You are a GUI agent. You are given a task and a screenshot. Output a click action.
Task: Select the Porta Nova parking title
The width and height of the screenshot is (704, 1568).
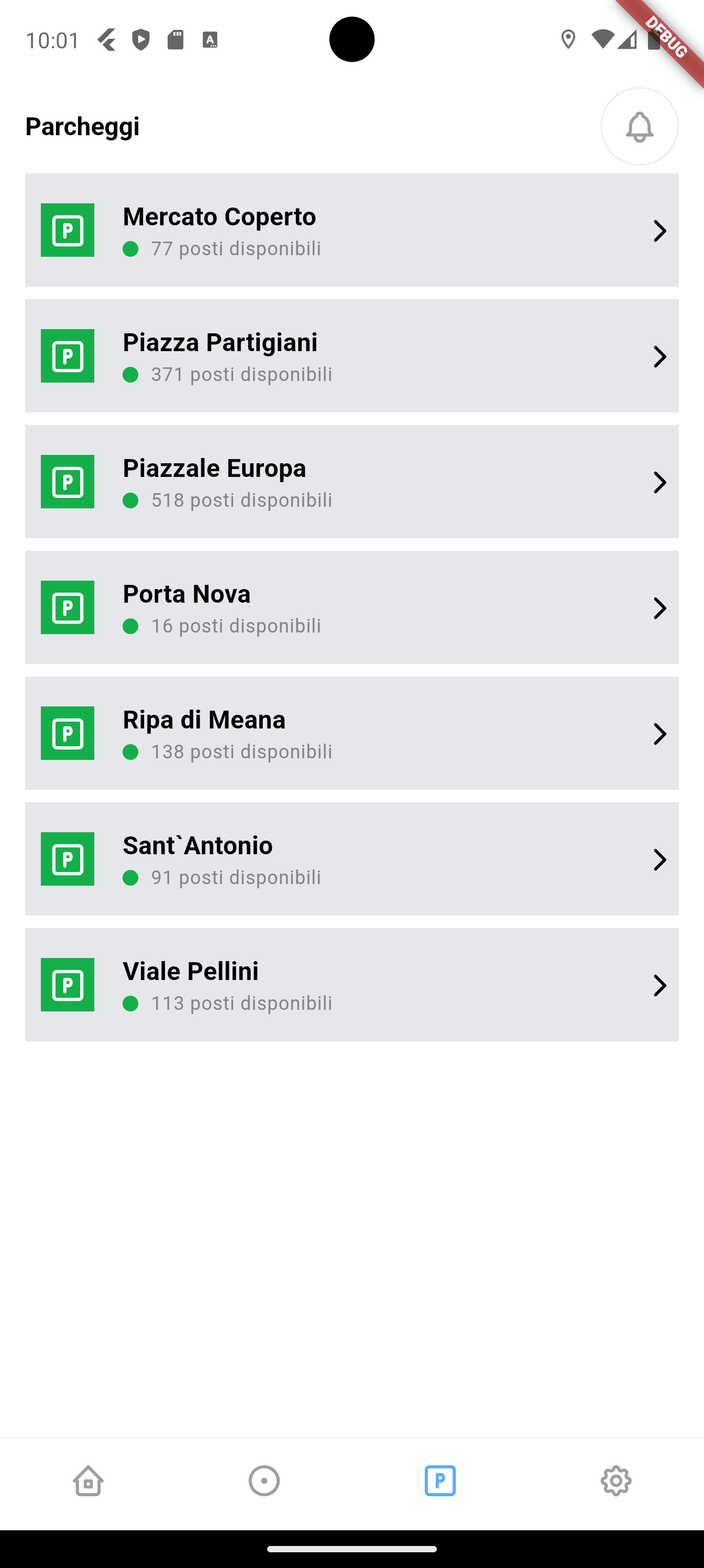[186, 594]
